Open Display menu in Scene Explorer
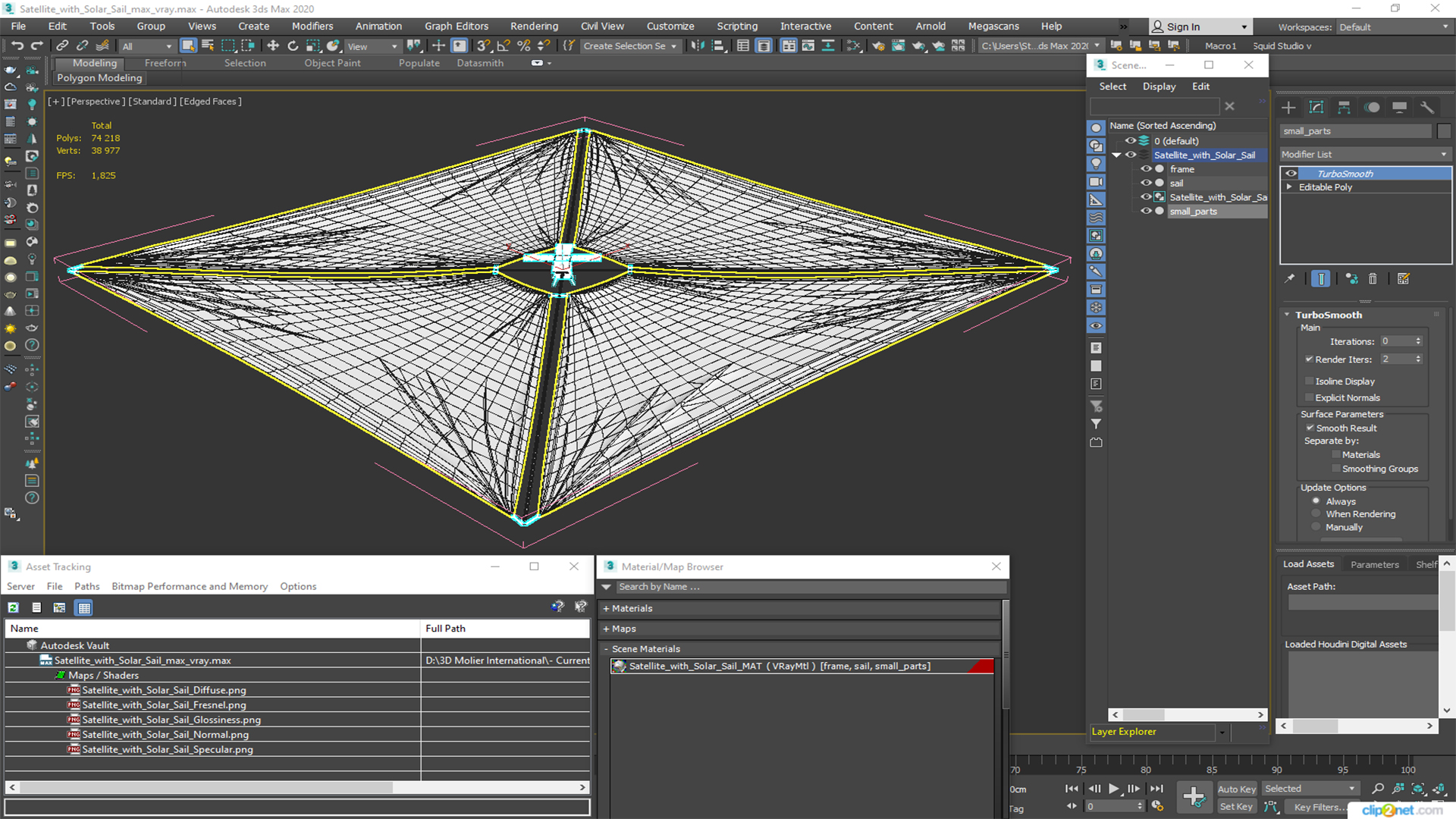 tap(1159, 86)
